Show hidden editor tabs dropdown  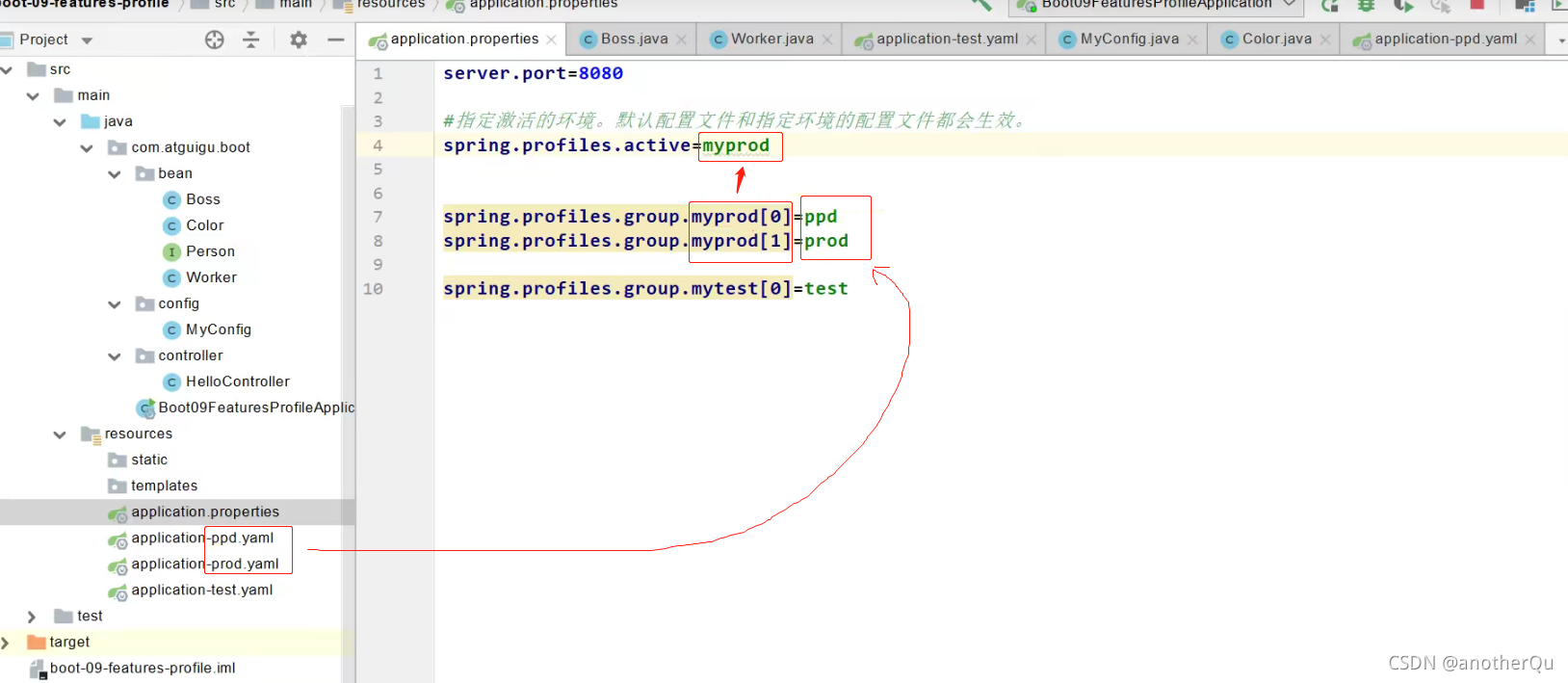(x=1560, y=40)
